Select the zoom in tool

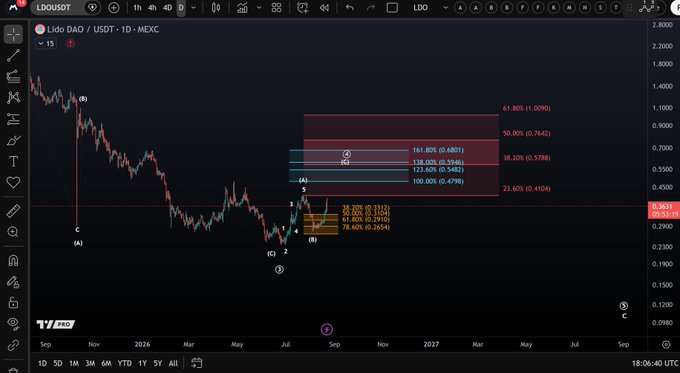coord(13,232)
